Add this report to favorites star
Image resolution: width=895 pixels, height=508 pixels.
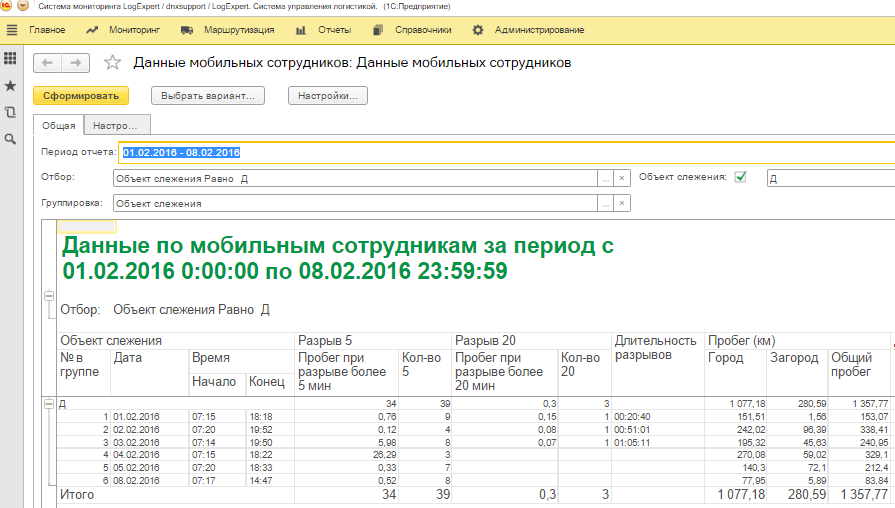(x=112, y=62)
